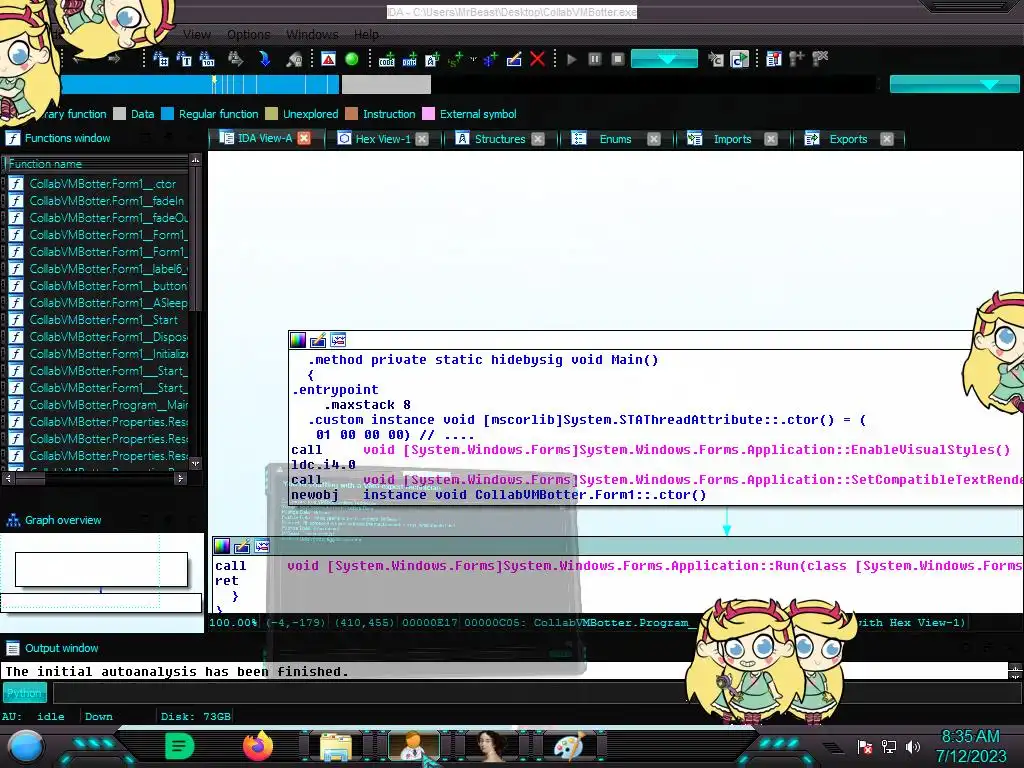Screen dimensions: 1024x768
Task: Open the View menu
Action: (x=197, y=35)
